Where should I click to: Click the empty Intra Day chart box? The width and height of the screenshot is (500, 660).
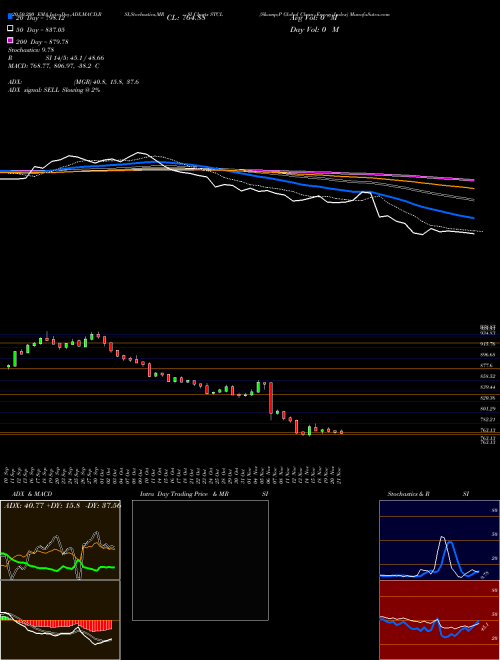200,560
